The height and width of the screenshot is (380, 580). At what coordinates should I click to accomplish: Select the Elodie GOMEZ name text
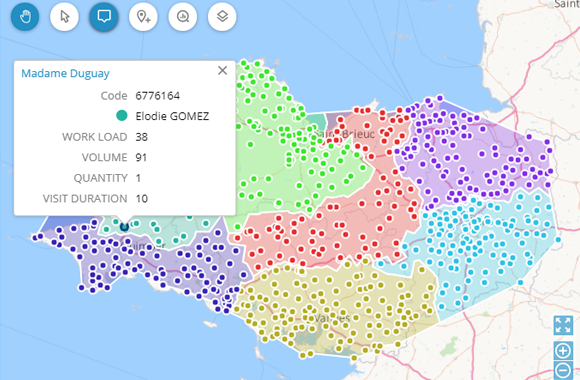pyautogui.click(x=172, y=116)
